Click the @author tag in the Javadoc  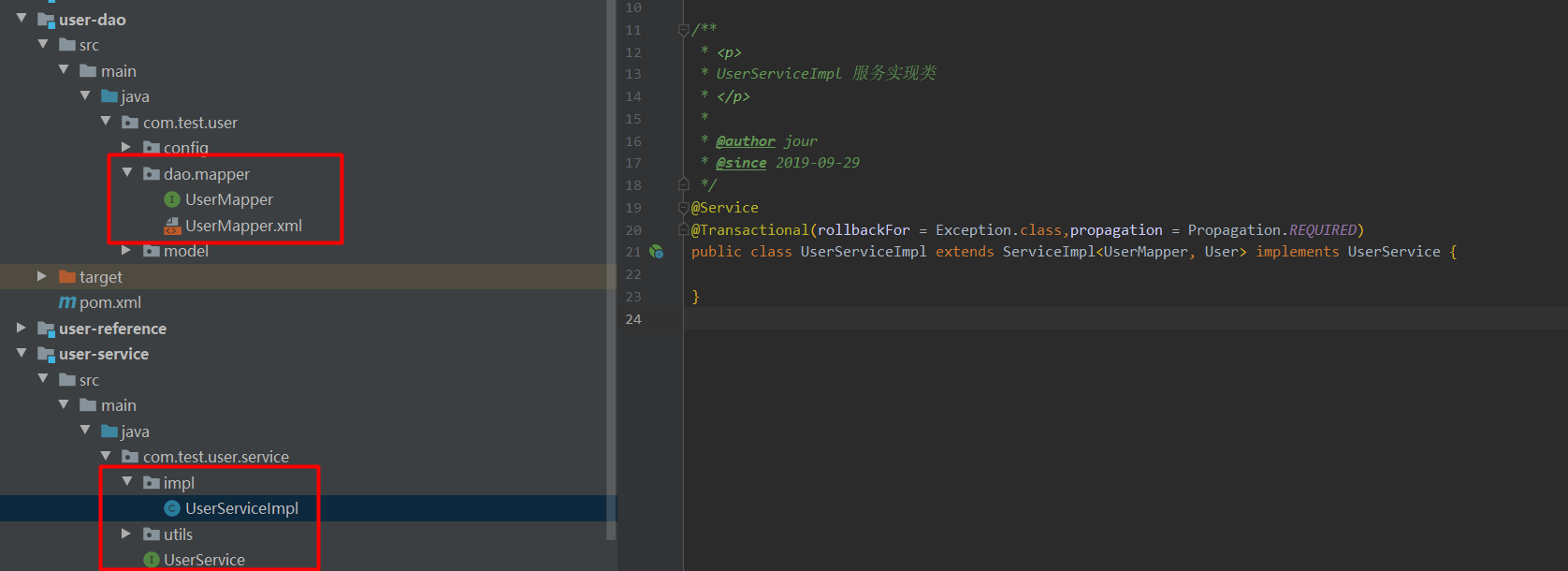point(746,141)
